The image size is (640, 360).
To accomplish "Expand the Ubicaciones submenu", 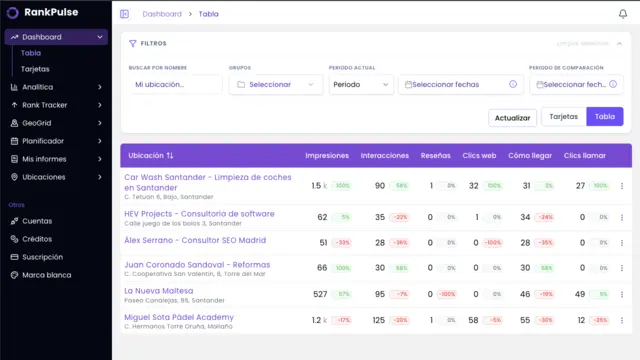I will [x=100, y=177].
